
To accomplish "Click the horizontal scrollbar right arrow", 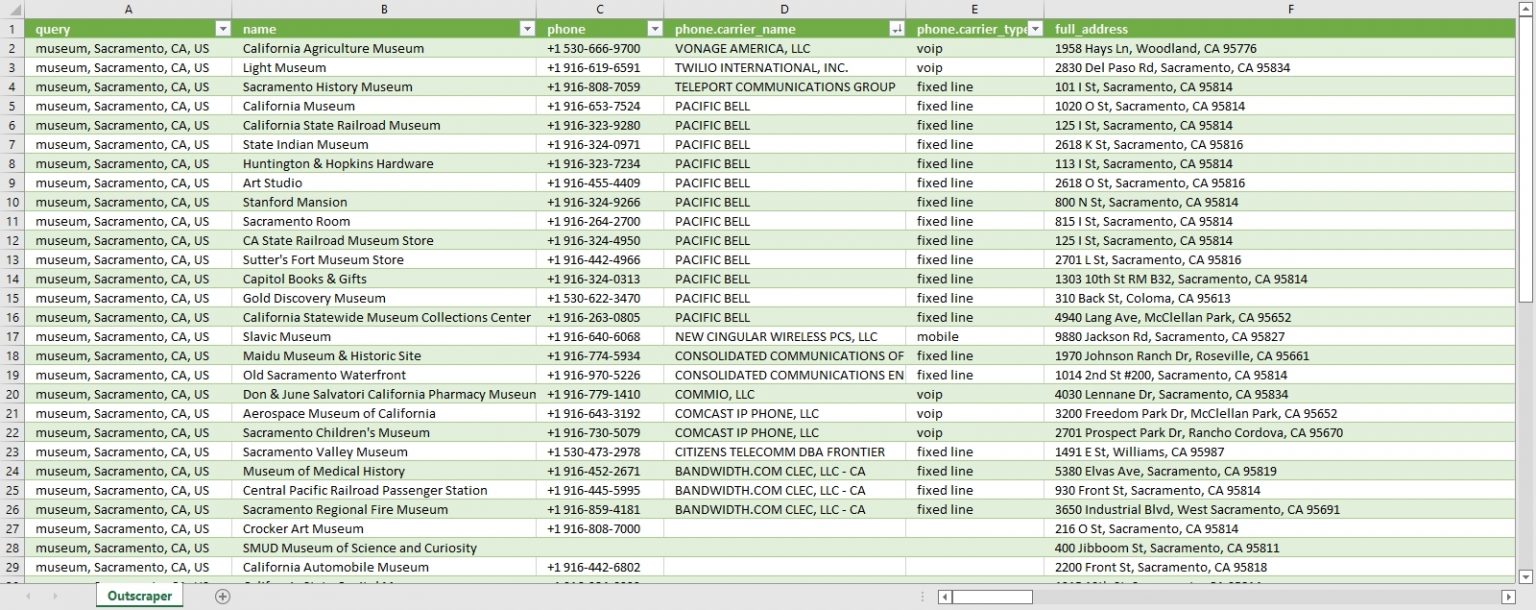I will coord(1509,597).
